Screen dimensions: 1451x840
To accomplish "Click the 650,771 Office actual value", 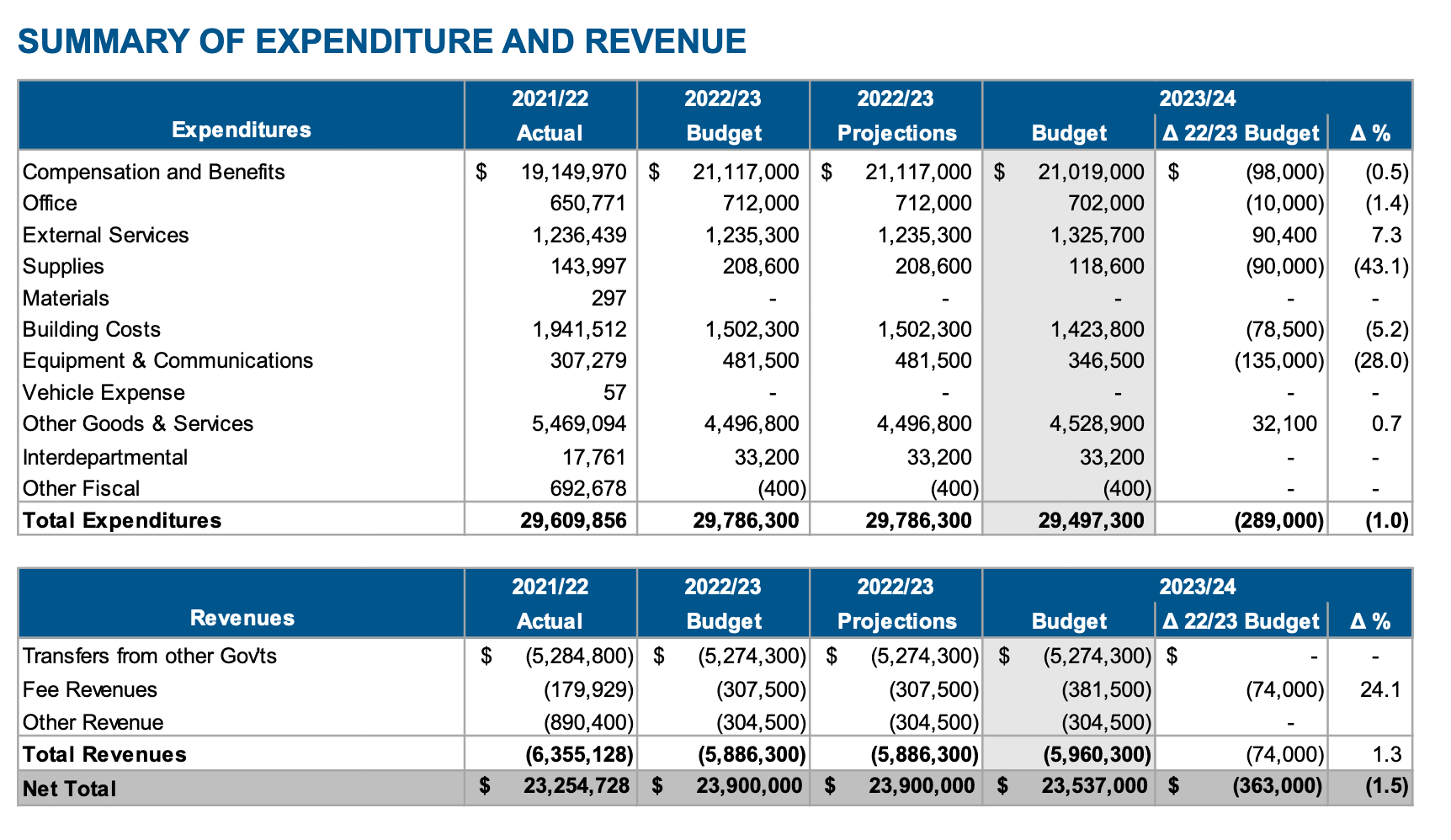I will click(x=588, y=204).
